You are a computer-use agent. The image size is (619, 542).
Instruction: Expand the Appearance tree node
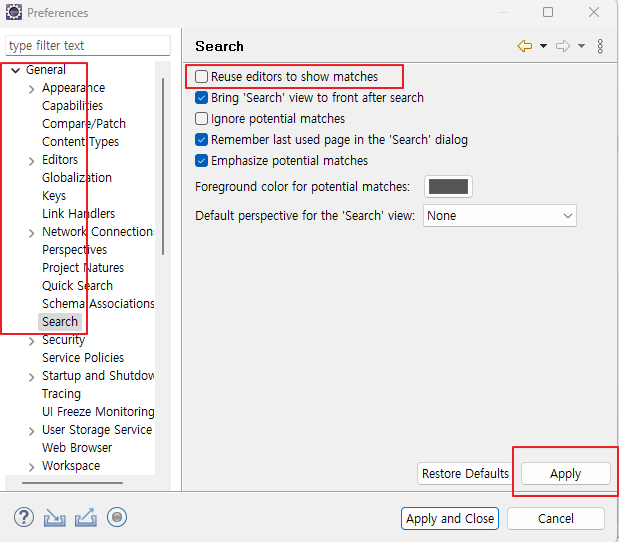pyautogui.click(x=32, y=89)
